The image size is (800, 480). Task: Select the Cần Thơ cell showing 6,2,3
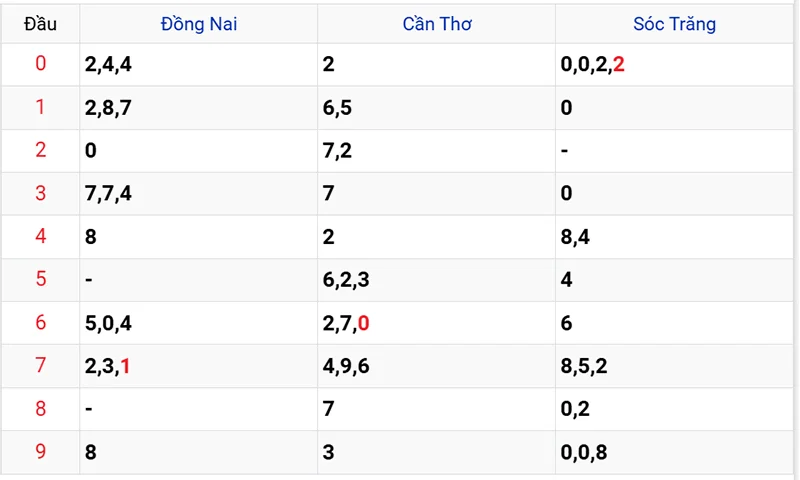(x=346, y=280)
